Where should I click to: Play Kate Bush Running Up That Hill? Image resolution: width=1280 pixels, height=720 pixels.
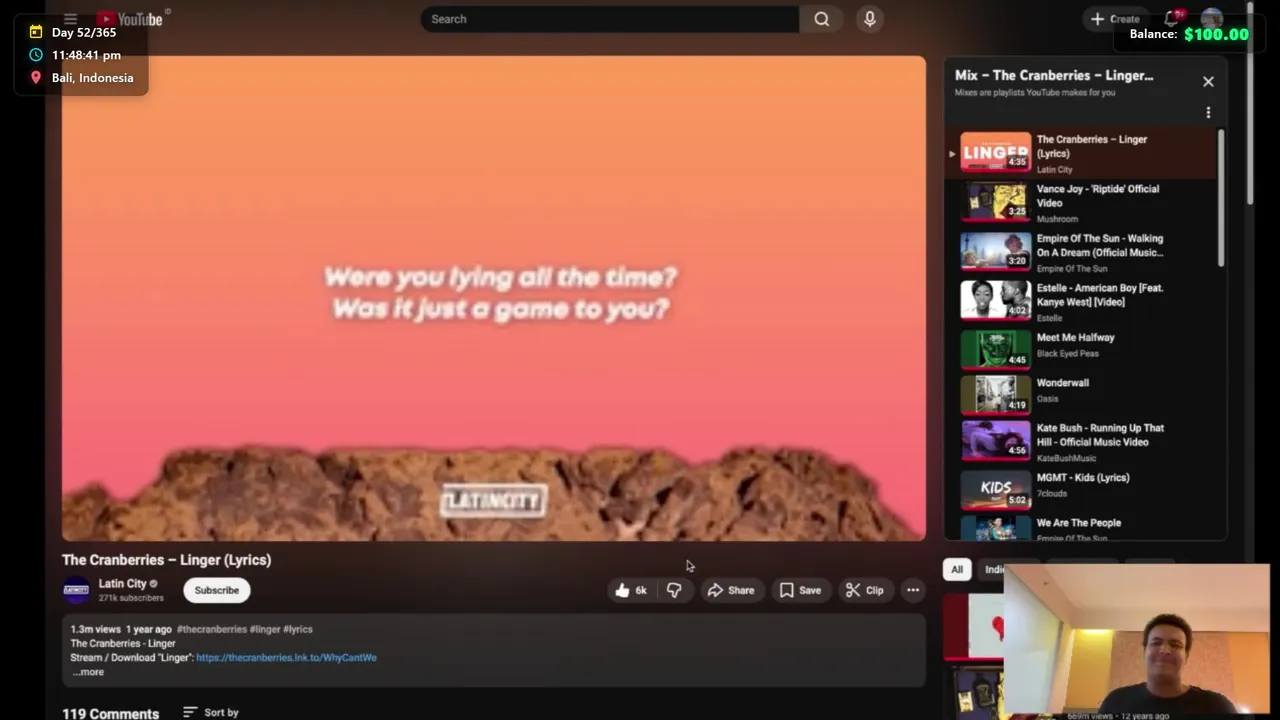click(1081, 441)
